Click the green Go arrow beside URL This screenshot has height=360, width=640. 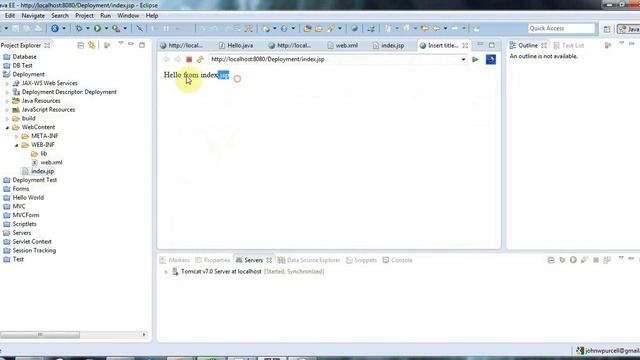point(475,60)
